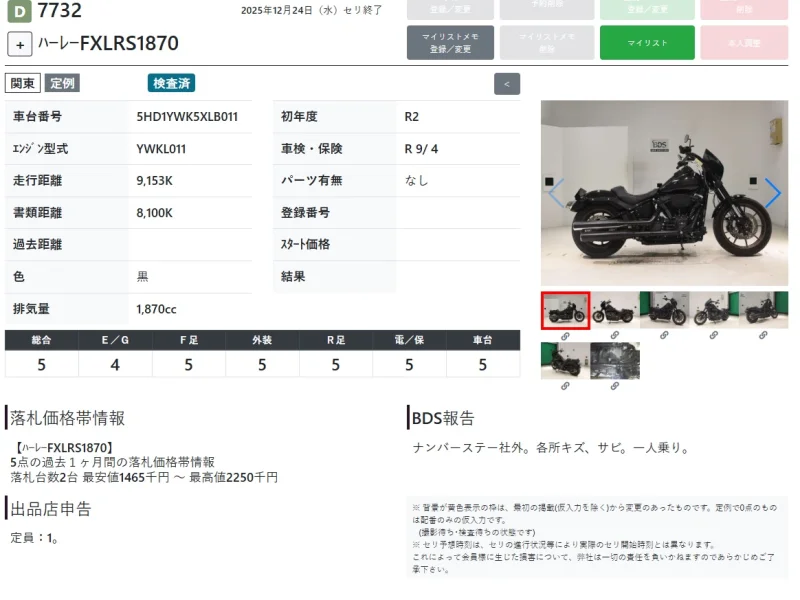Click the blue 検査済 badge
The height and width of the screenshot is (600, 800).
pos(171,83)
